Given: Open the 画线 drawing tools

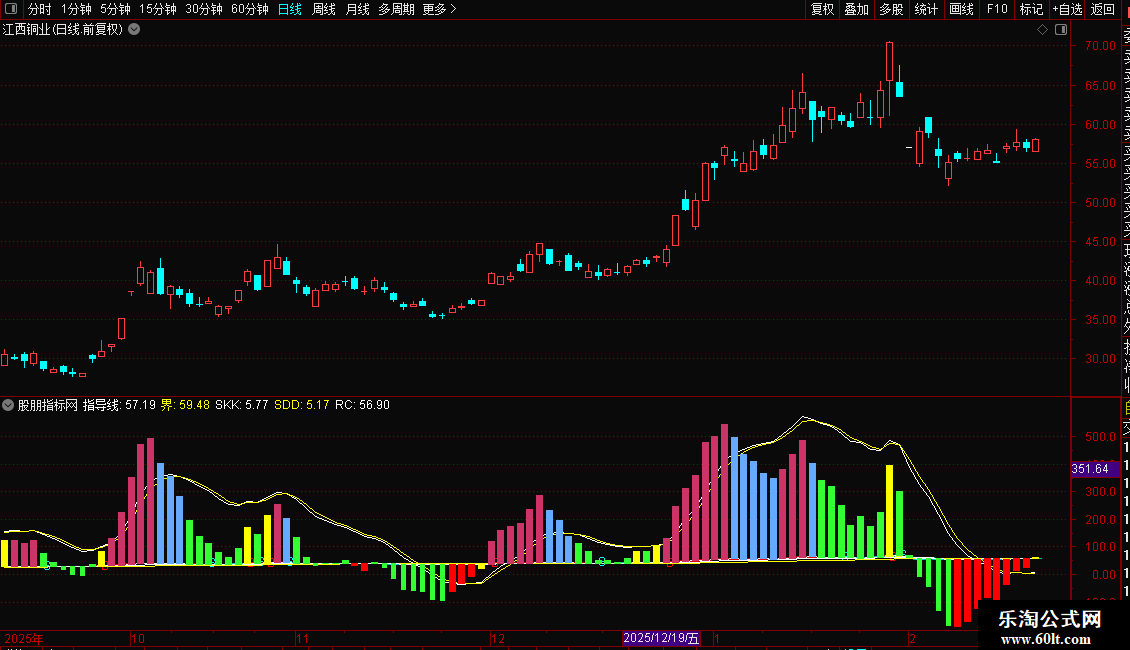Looking at the screenshot, I should coord(961,9).
